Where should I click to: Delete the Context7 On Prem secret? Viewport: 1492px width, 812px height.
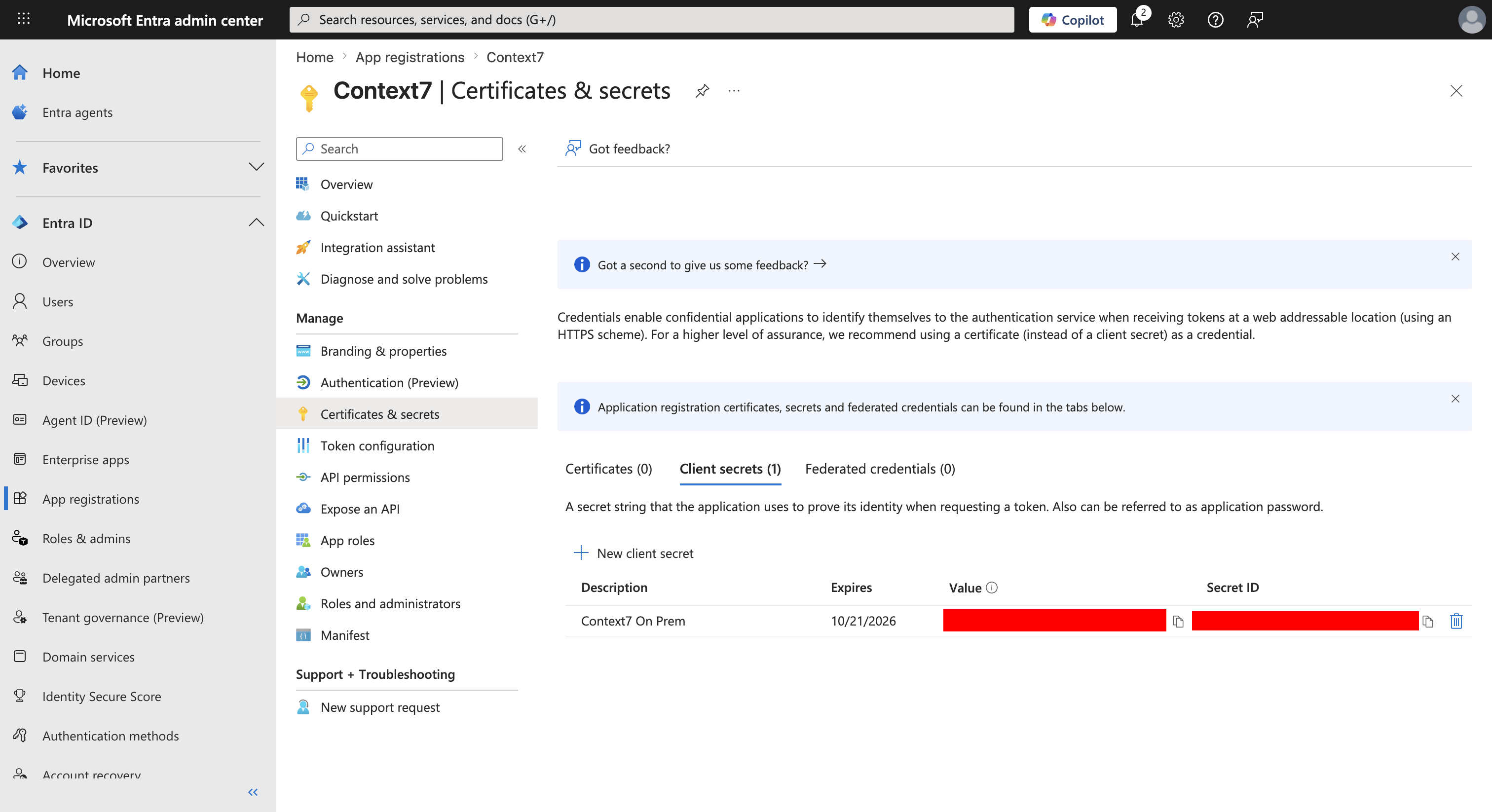click(x=1456, y=621)
